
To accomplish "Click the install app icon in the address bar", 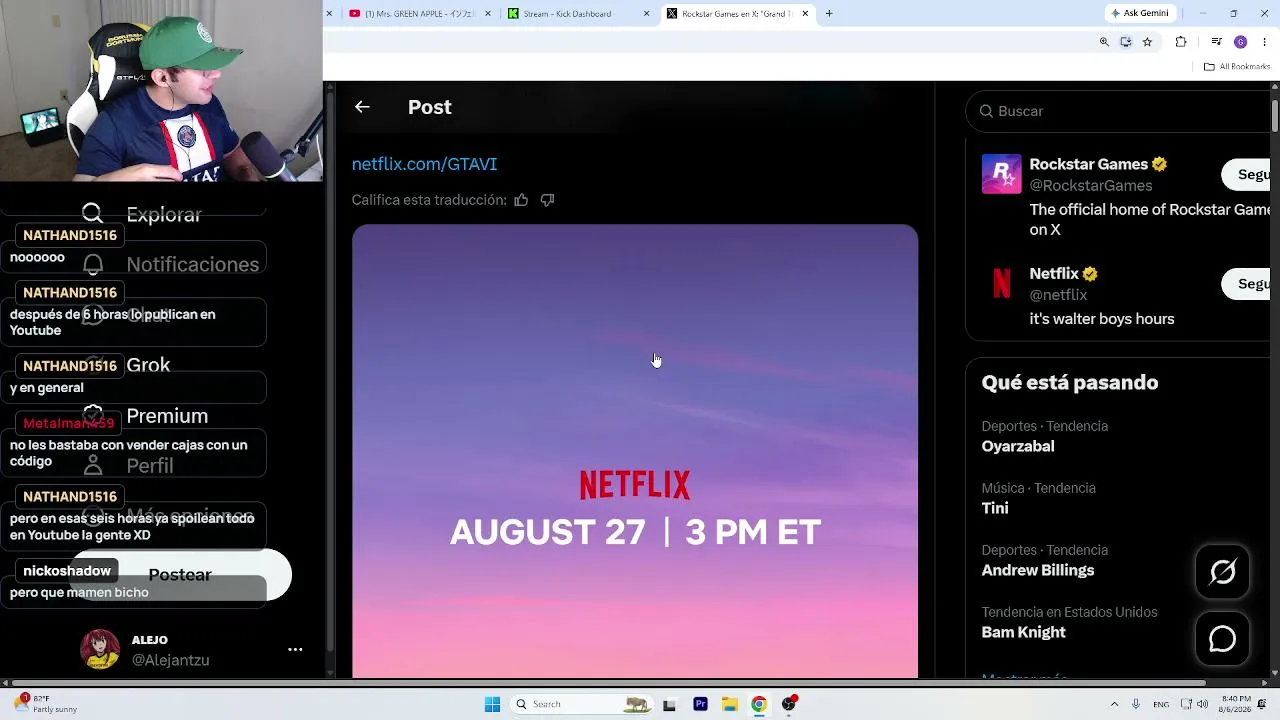I will click(1126, 42).
